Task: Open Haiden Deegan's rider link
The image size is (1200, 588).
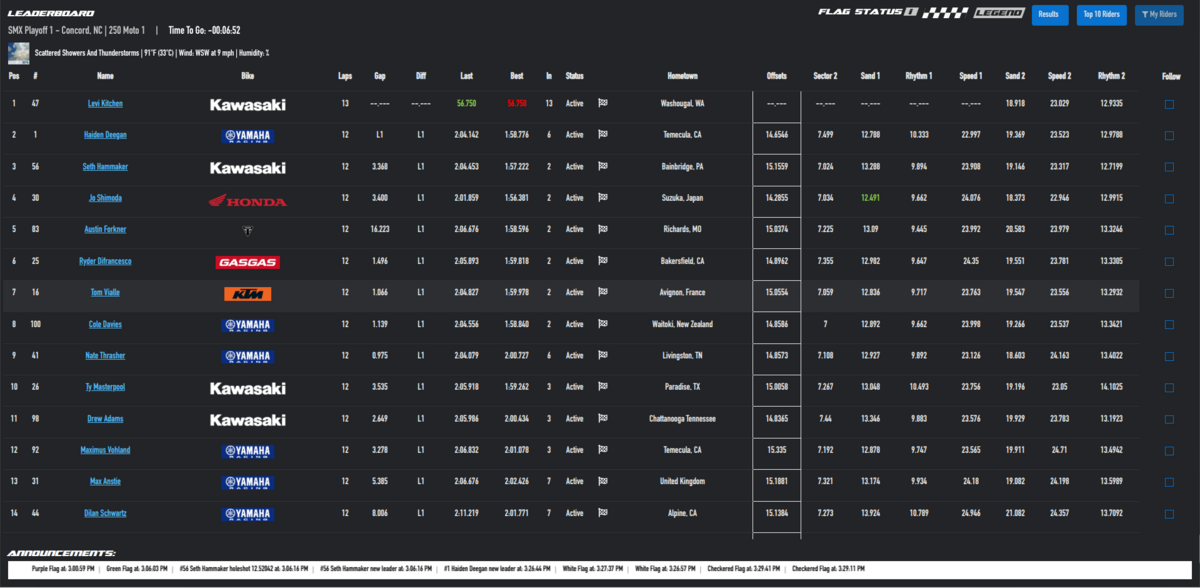Action: pos(105,135)
